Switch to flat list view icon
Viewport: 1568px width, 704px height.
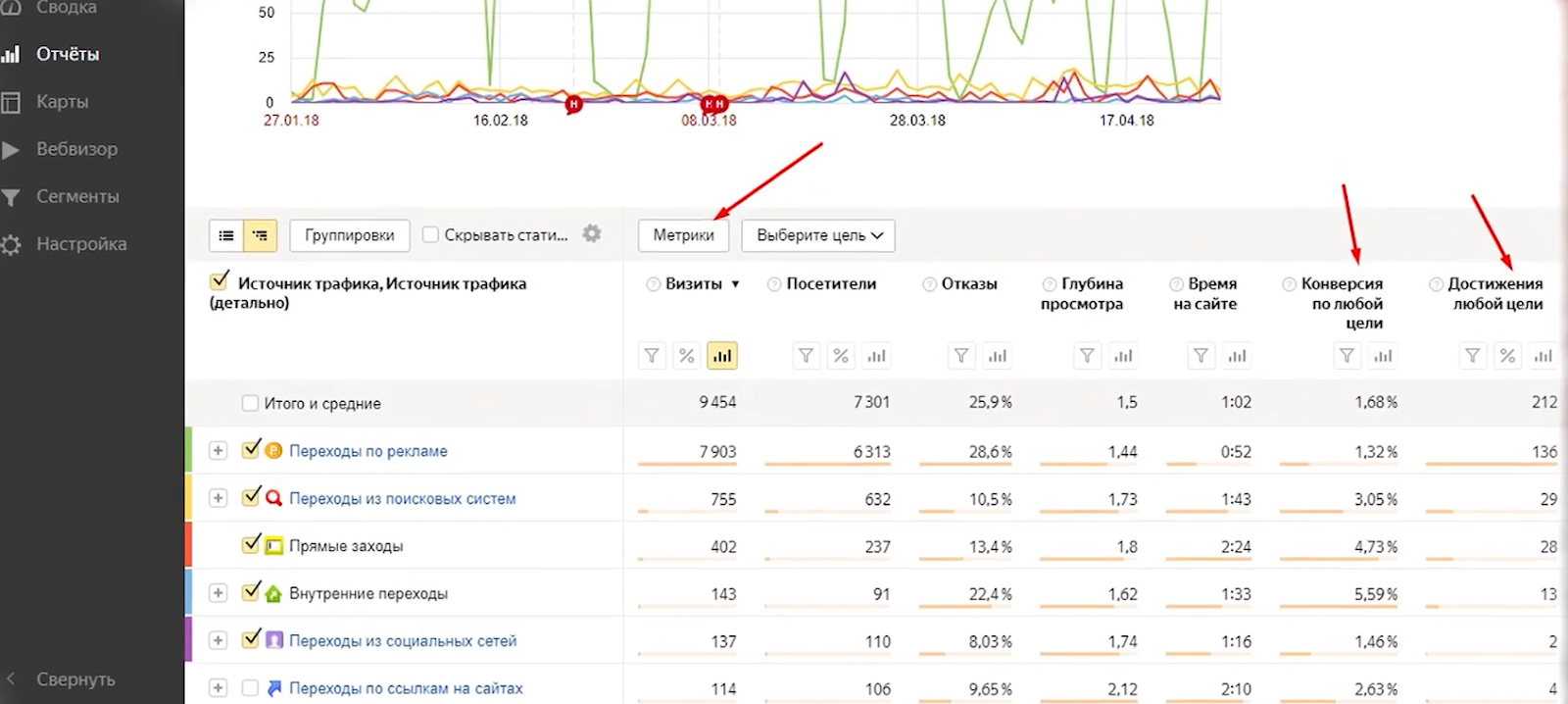226,235
